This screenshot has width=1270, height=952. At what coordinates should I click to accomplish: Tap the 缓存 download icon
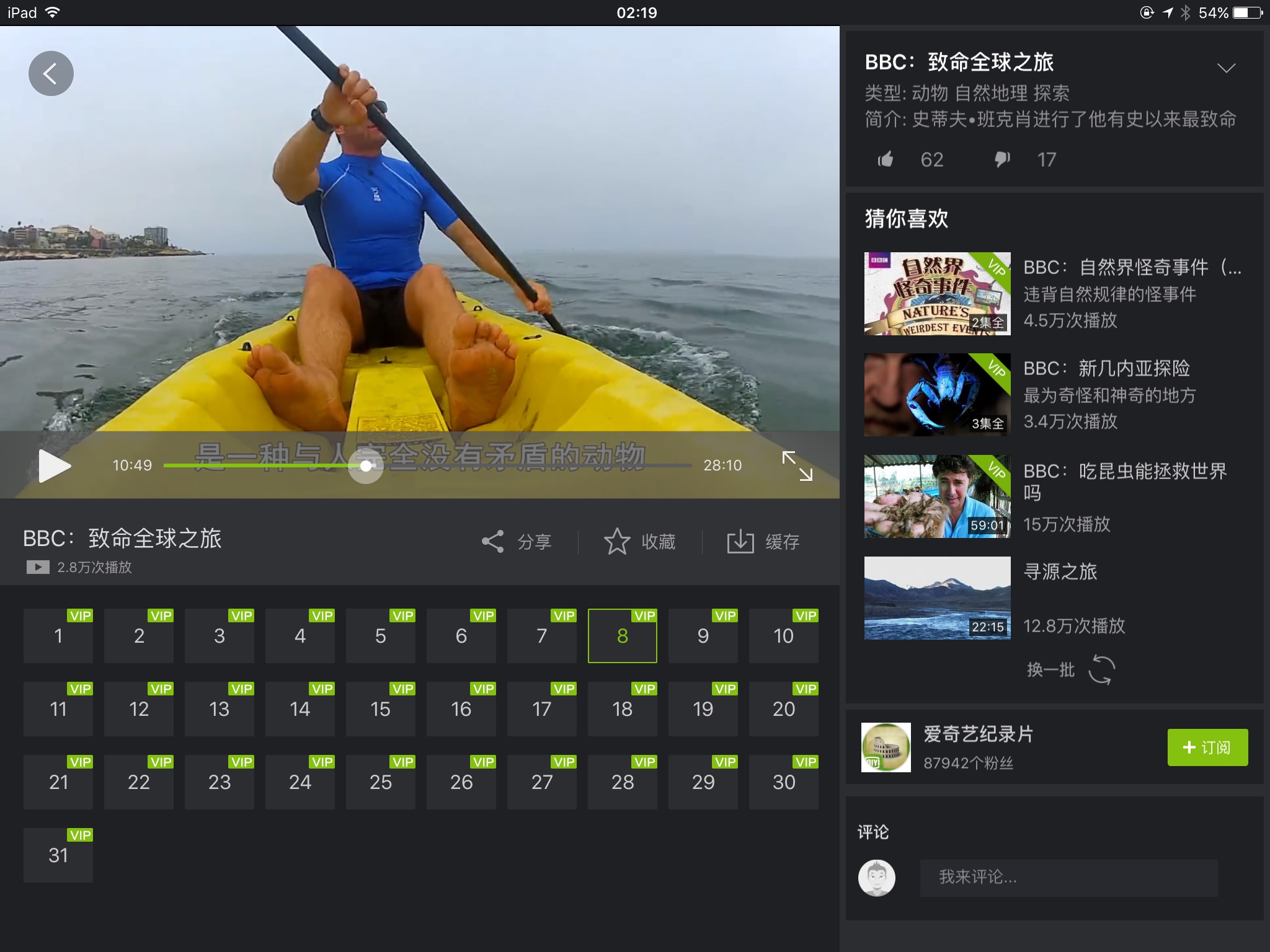click(740, 541)
